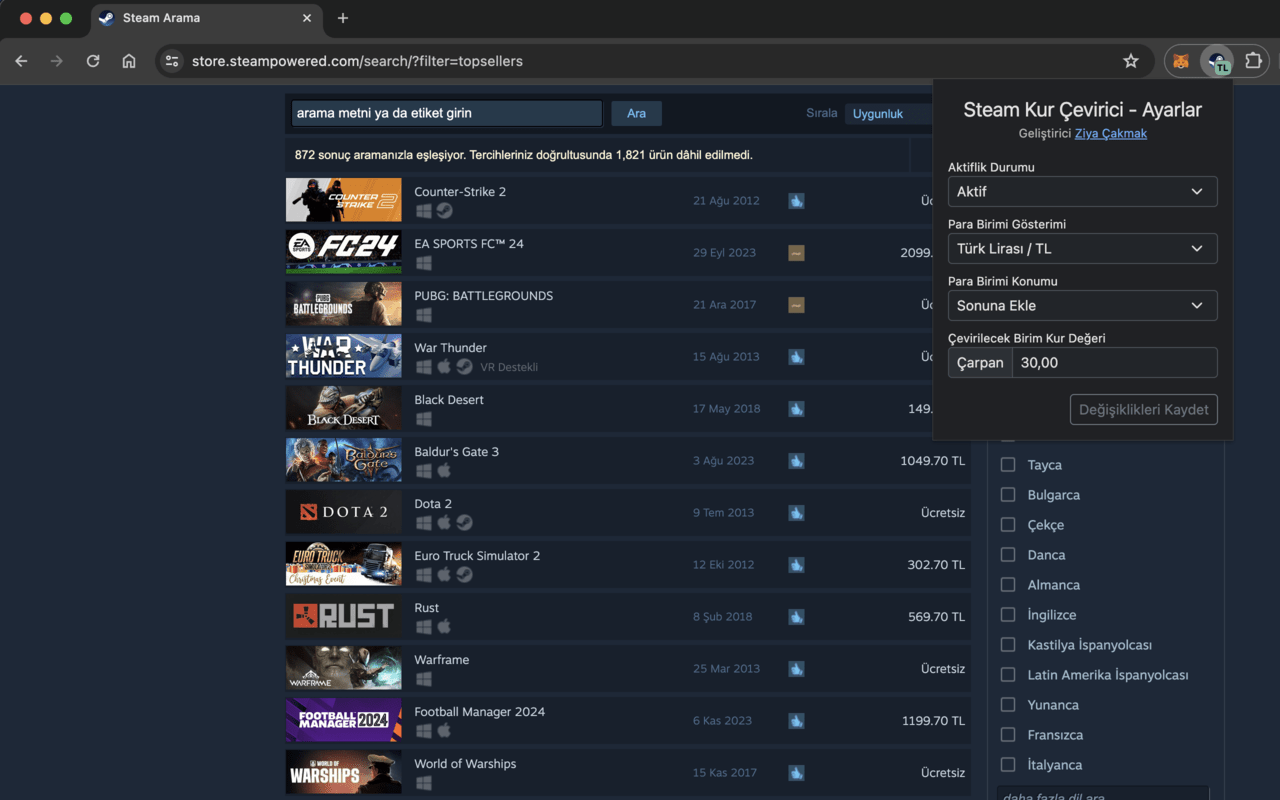This screenshot has height=800, width=1280.
Task: Select the Fransızca checkbox
Action: tap(1008, 734)
